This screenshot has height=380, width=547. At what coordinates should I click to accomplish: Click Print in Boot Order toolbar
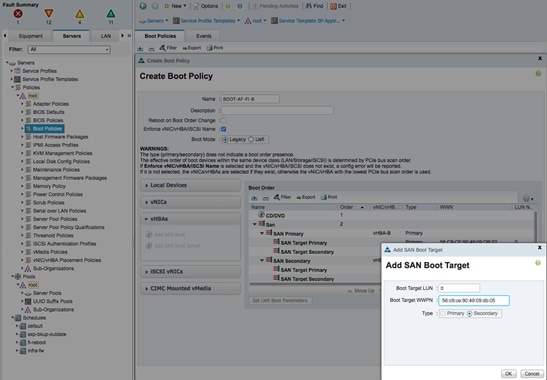pyautogui.click(x=329, y=198)
